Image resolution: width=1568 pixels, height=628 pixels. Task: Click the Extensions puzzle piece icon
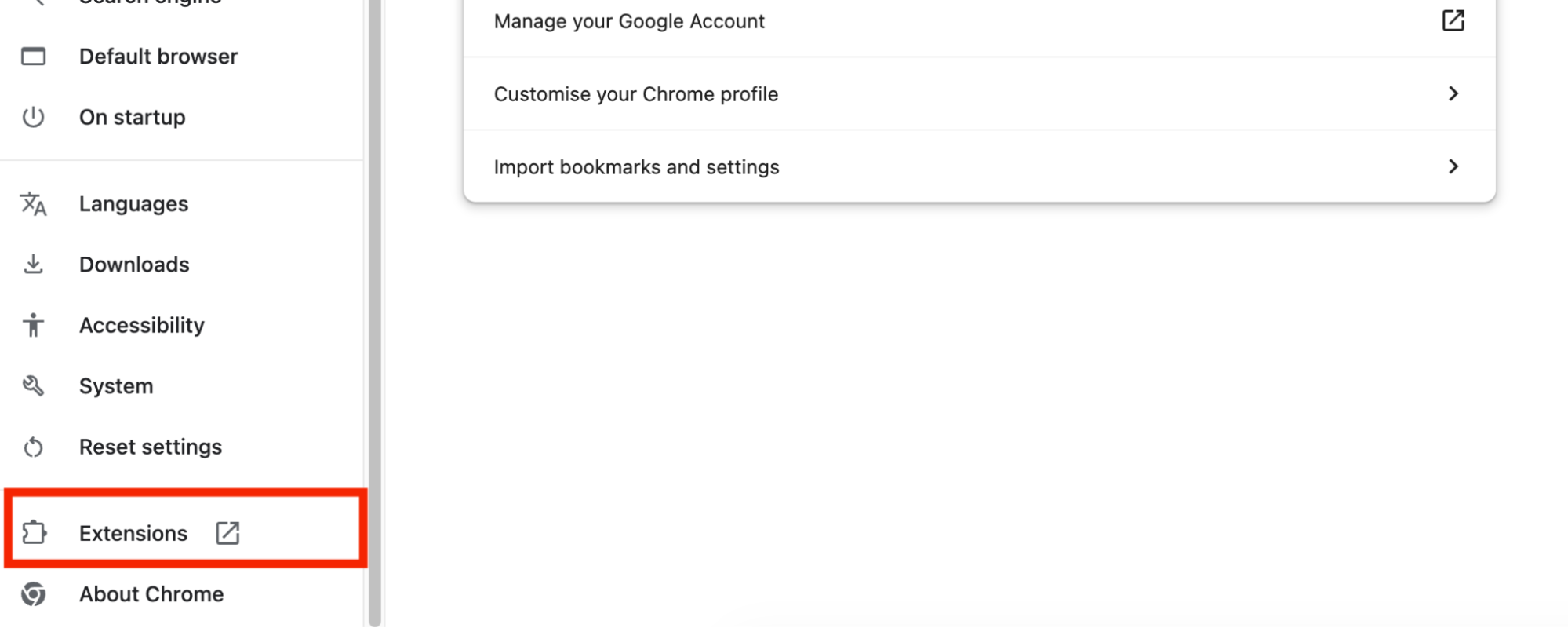click(x=34, y=533)
